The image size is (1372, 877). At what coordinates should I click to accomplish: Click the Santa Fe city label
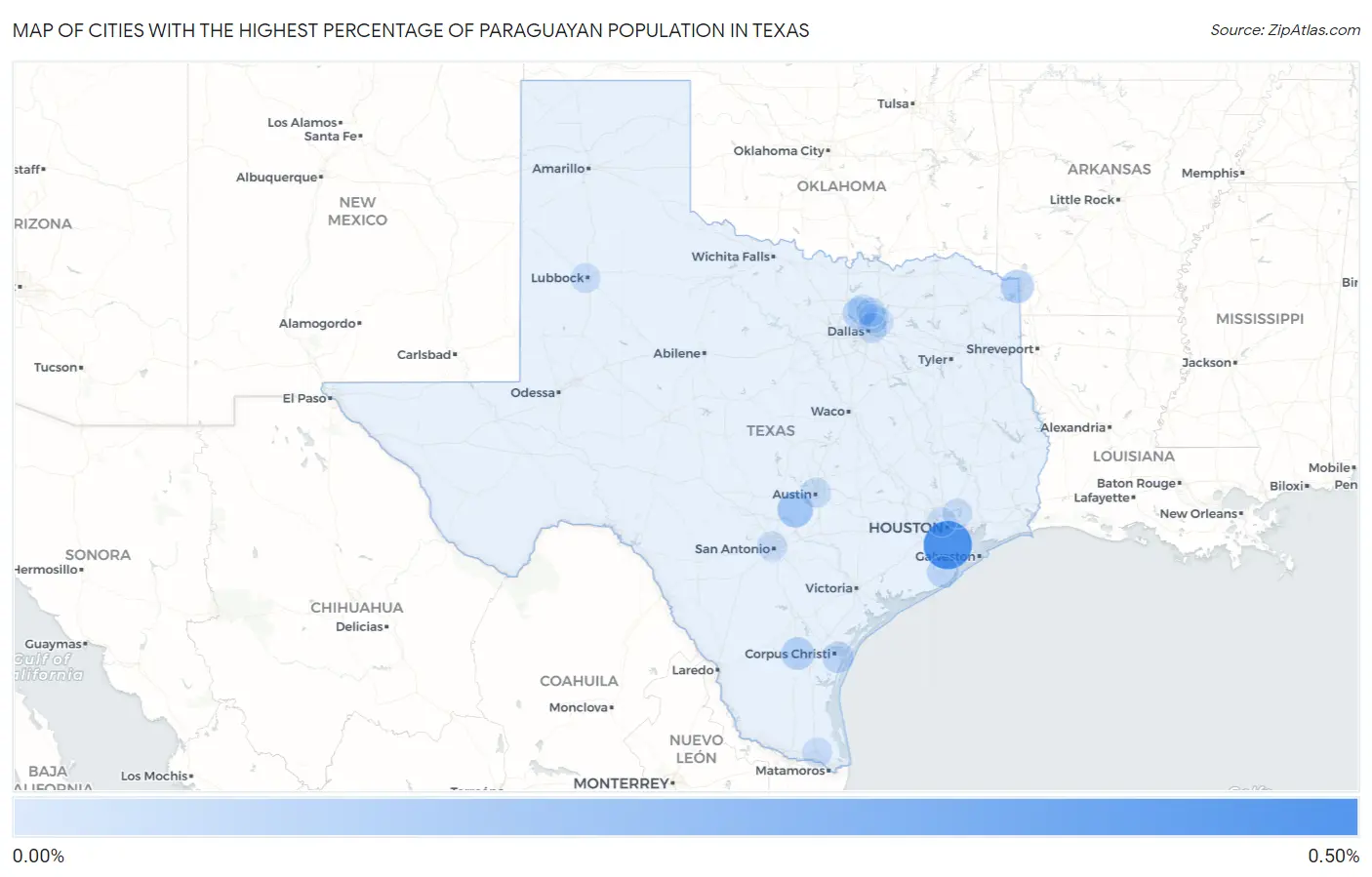(x=331, y=137)
